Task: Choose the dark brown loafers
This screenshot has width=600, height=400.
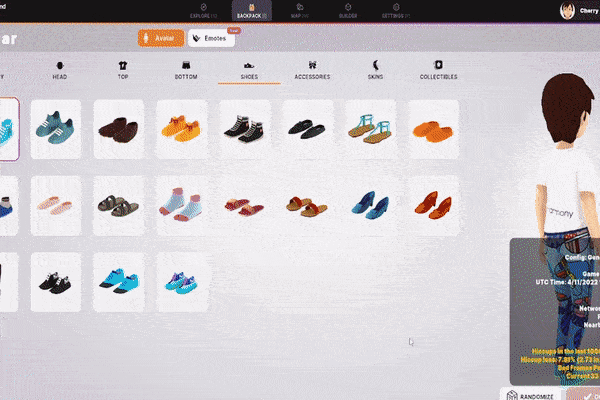Action: [119, 129]
